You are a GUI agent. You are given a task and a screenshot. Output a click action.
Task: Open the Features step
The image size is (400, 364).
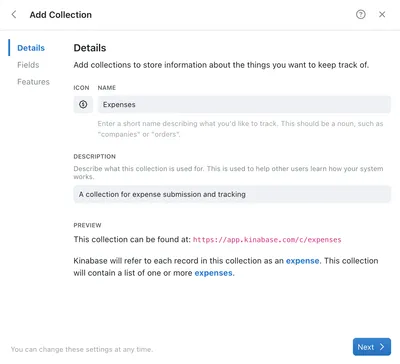click(33, 82)
